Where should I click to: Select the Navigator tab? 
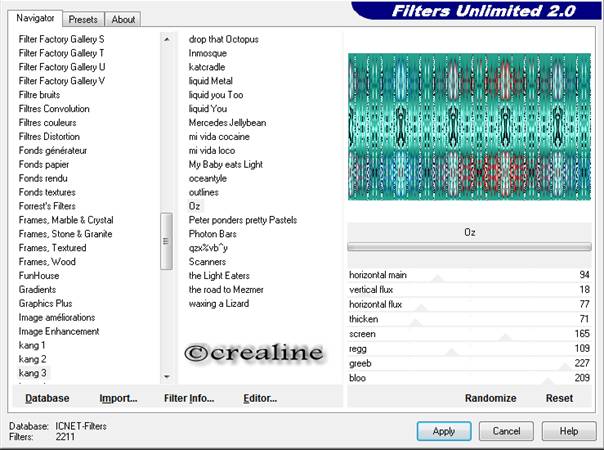[36, 19]
